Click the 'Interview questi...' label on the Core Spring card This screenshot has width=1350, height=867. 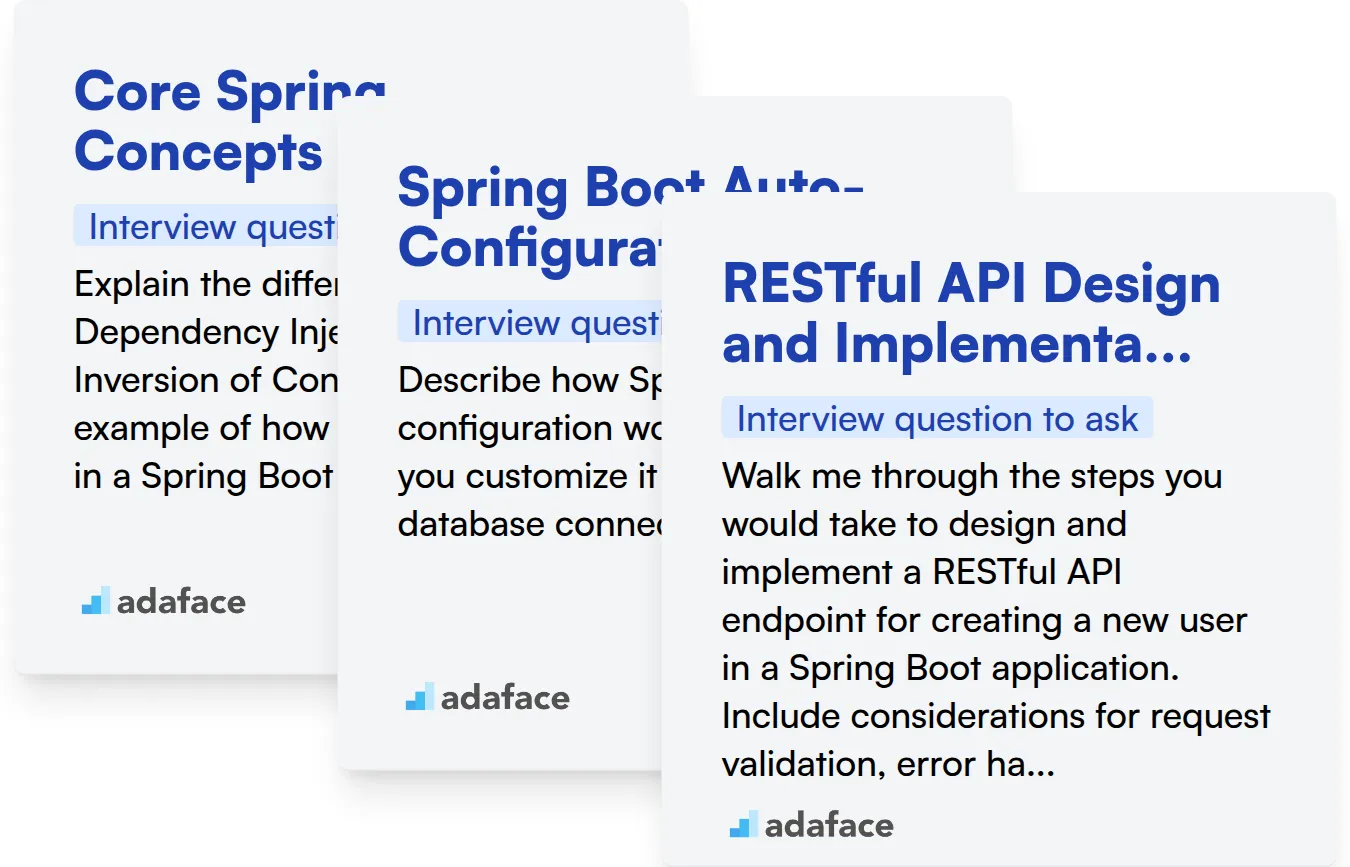tap(205, 226)
